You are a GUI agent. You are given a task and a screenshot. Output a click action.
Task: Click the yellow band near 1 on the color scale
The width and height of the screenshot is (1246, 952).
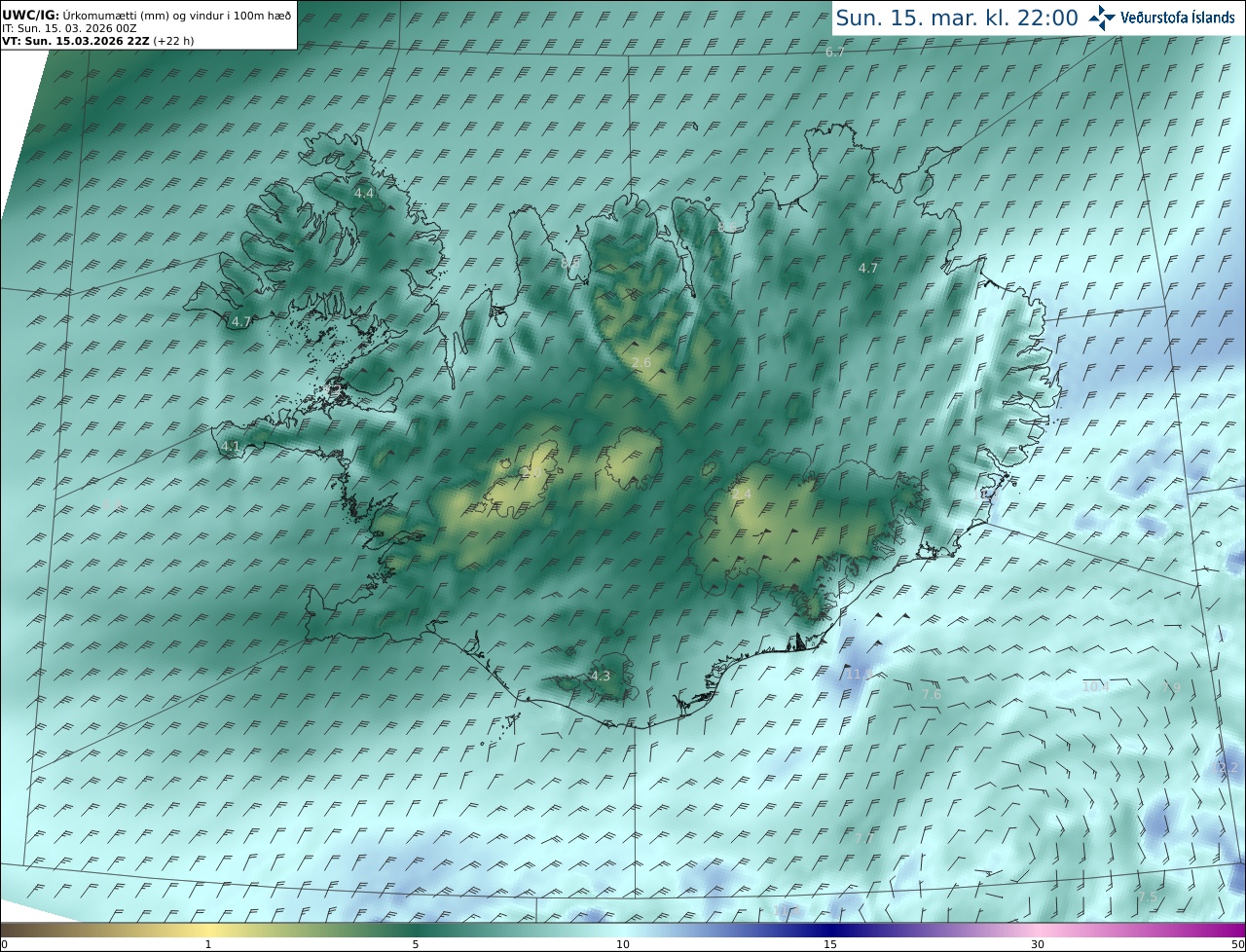point(207,930)
